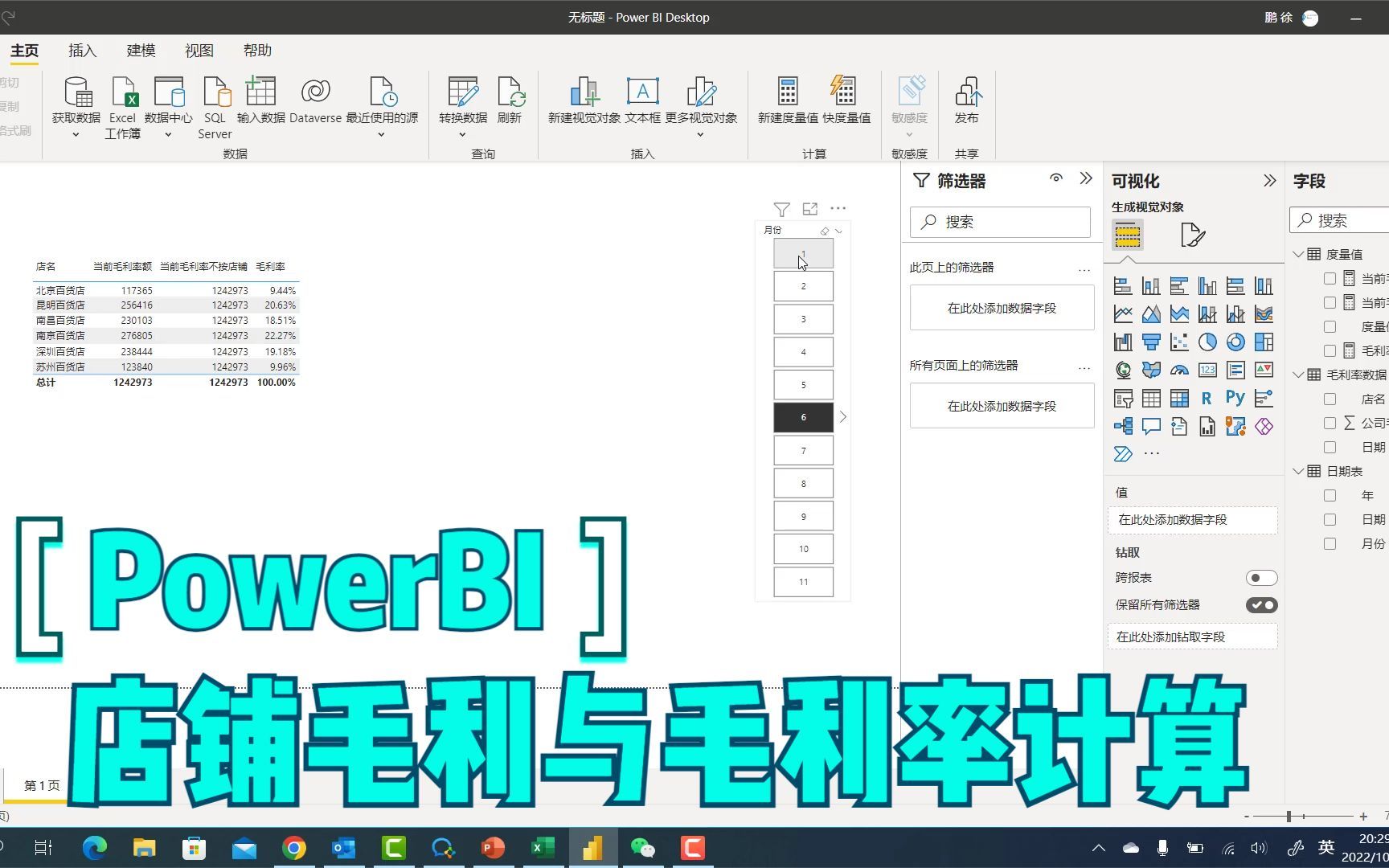Open the 最近使用的源 dropdown arrow
The height and width of the screenshot is (868, 1389).
(x=382, y=135)
